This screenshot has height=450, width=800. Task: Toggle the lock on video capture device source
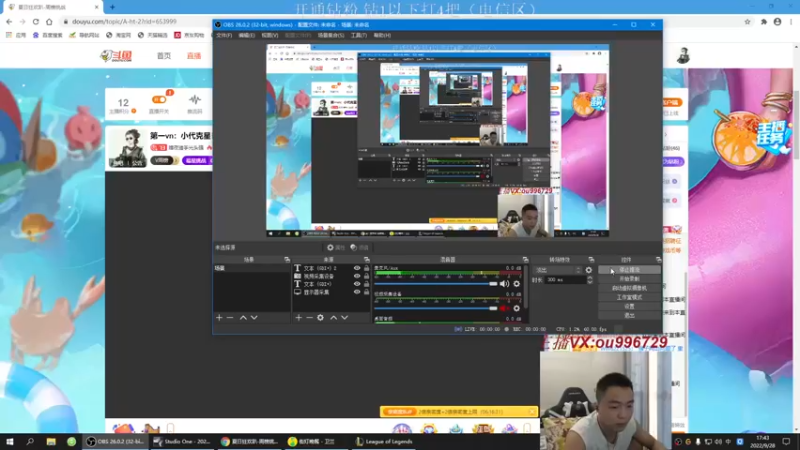[x=366, y=276]
